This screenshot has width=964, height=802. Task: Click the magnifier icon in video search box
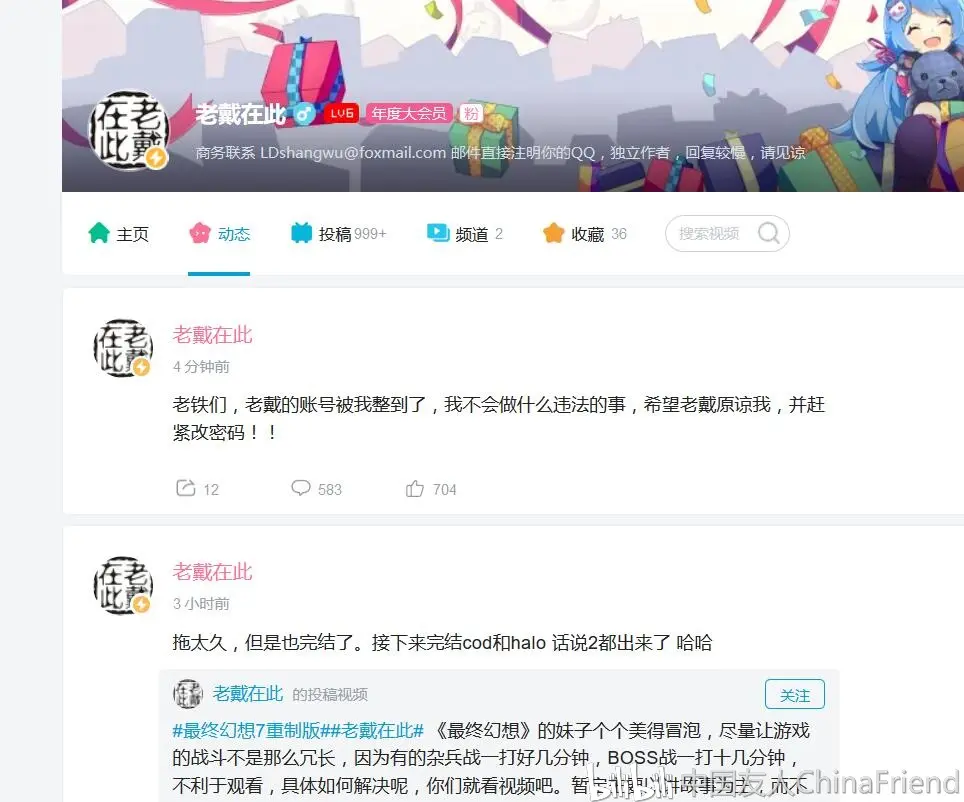coord(768,233)
